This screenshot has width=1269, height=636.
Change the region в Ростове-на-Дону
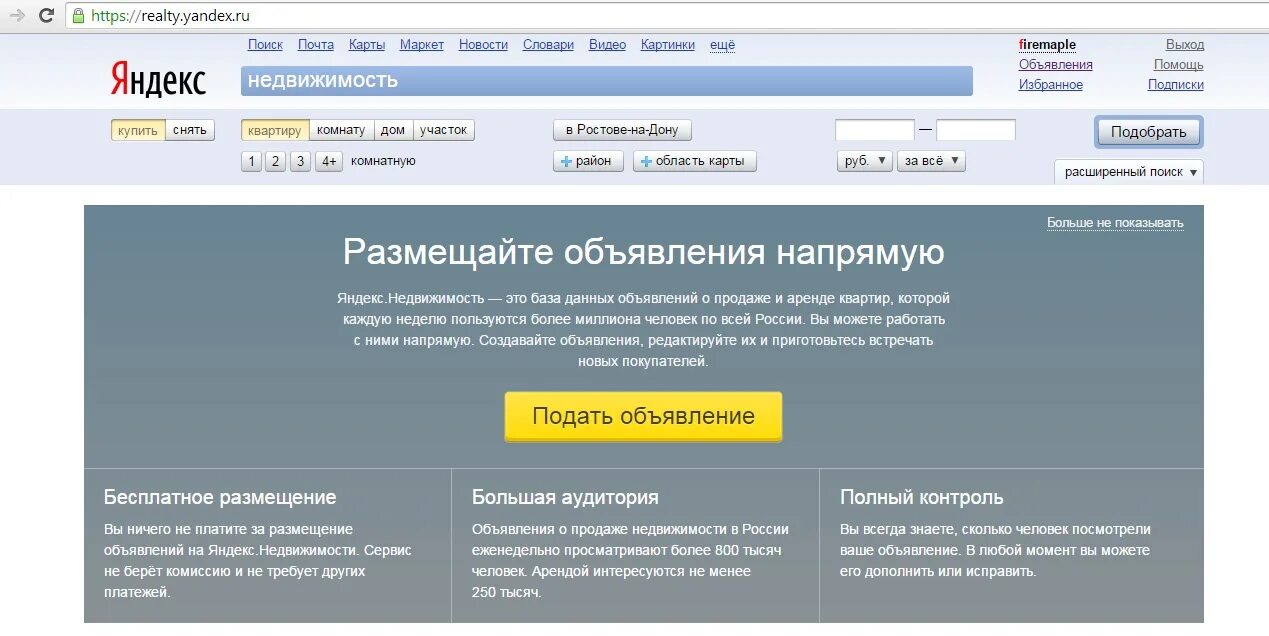[x=622, y=130]
